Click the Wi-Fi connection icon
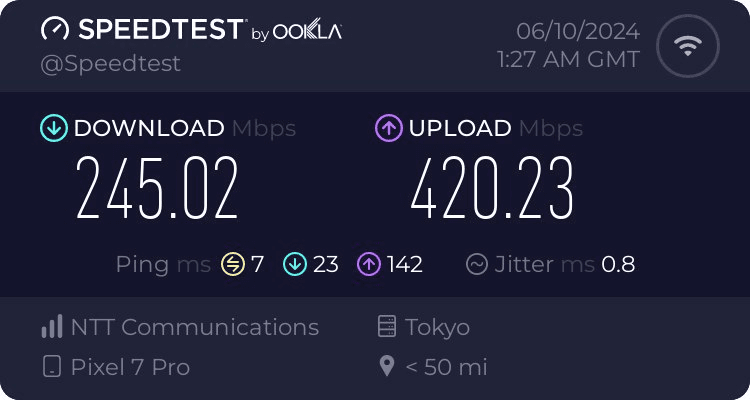This screenshot has height=400, width=750. 686,47
